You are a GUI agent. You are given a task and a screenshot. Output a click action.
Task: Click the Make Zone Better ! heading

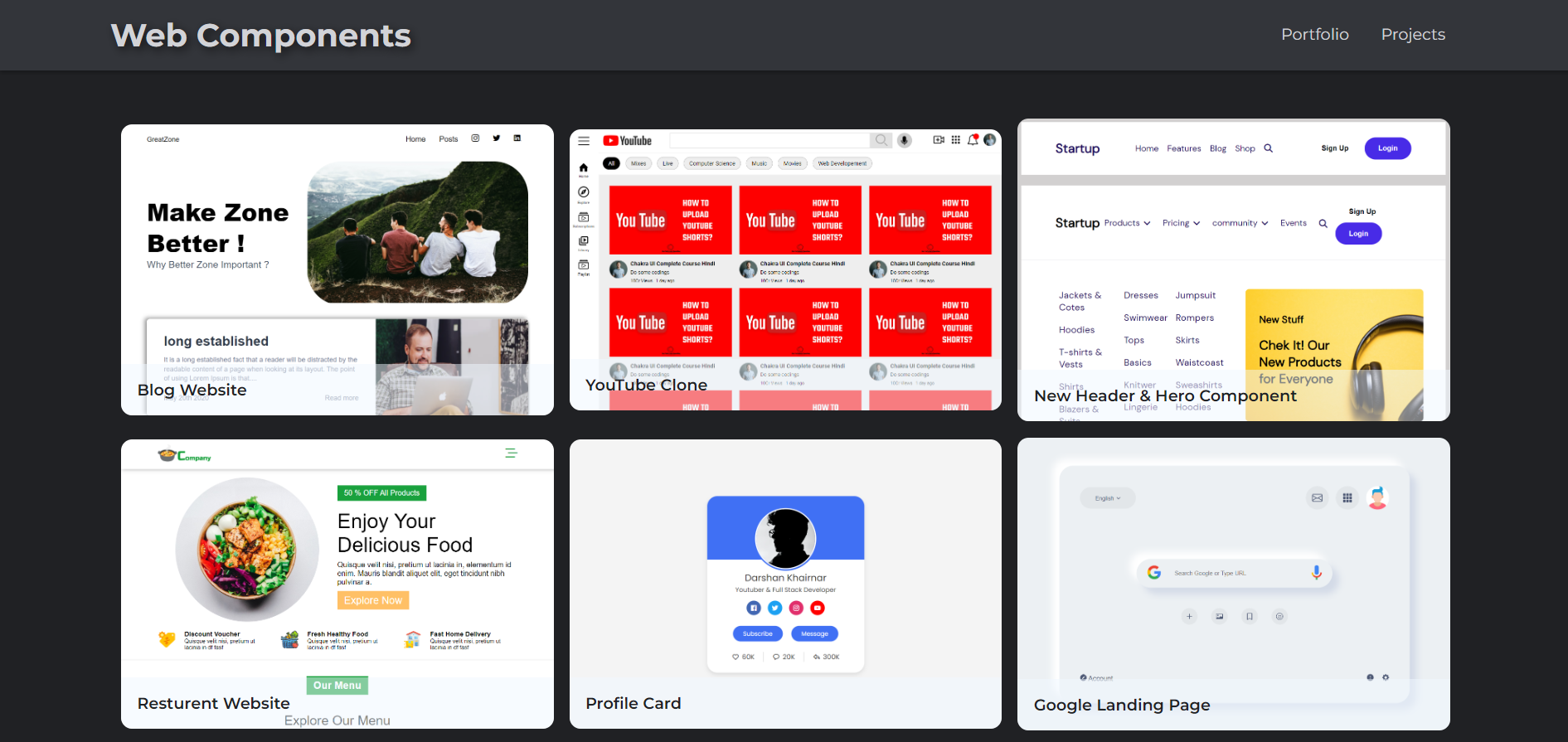[x=218, y=228]
